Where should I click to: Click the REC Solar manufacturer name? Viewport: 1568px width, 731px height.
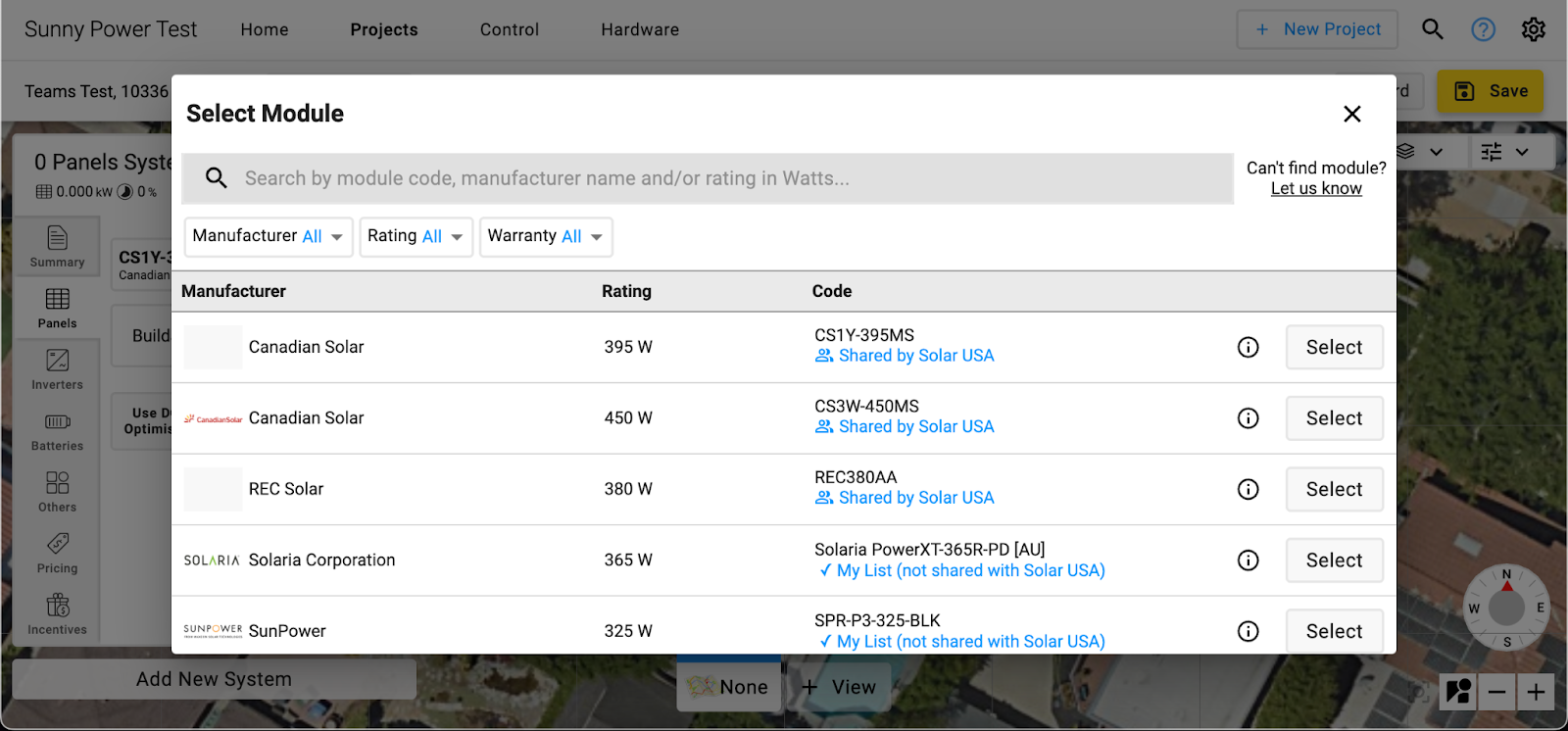click(286, 489)
